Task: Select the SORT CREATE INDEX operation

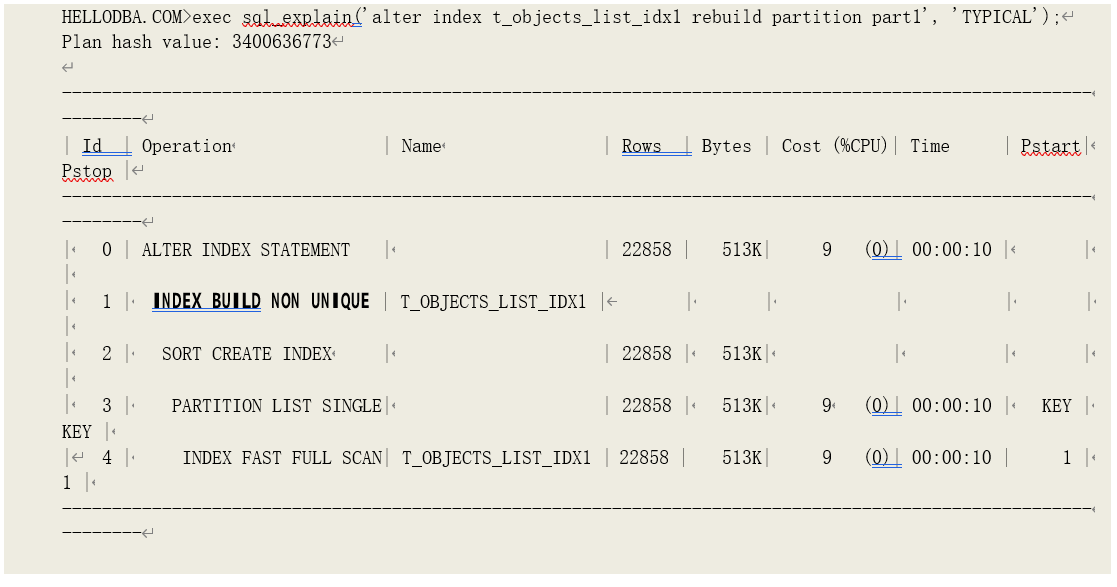Action: 246,354
